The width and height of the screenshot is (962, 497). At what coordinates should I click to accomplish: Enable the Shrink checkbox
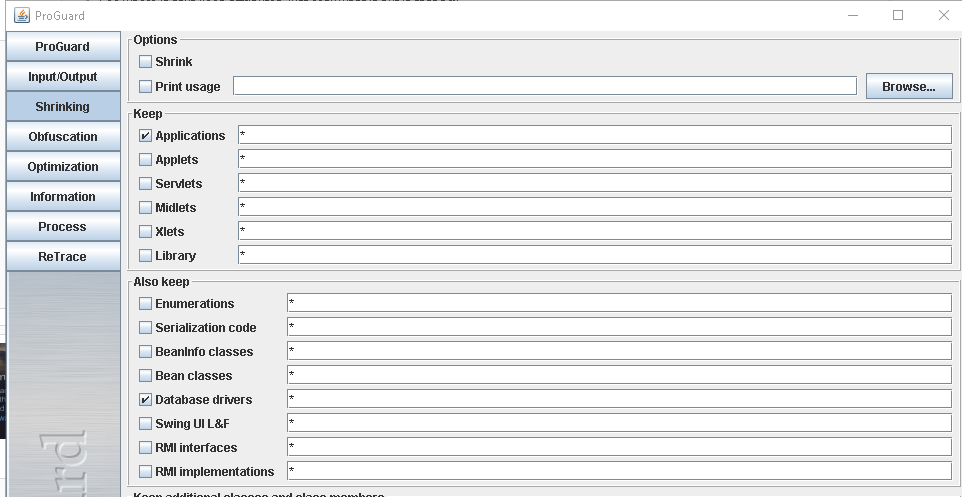point(145,62)
